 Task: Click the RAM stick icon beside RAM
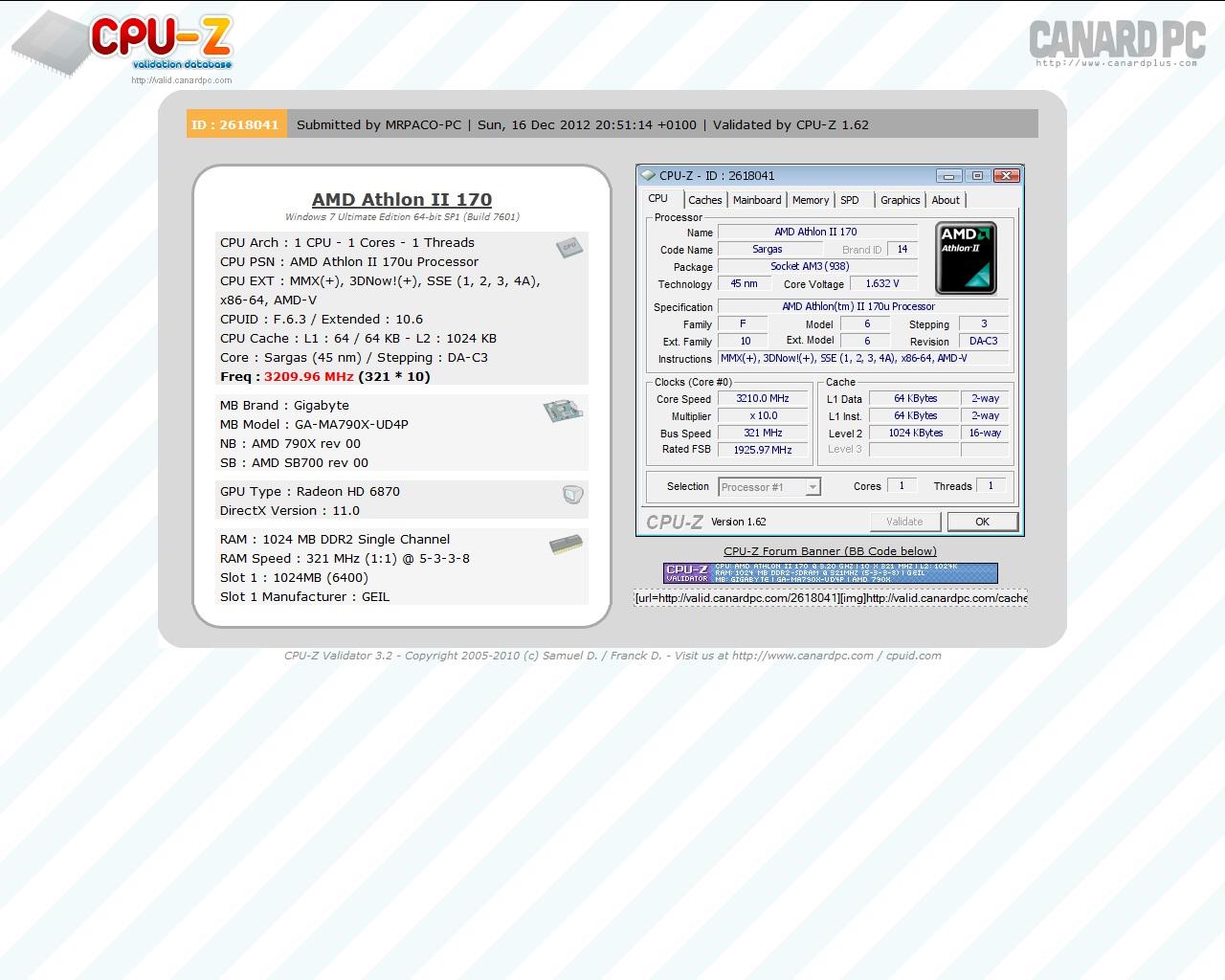pyautogui.click(x=567, y=545)
